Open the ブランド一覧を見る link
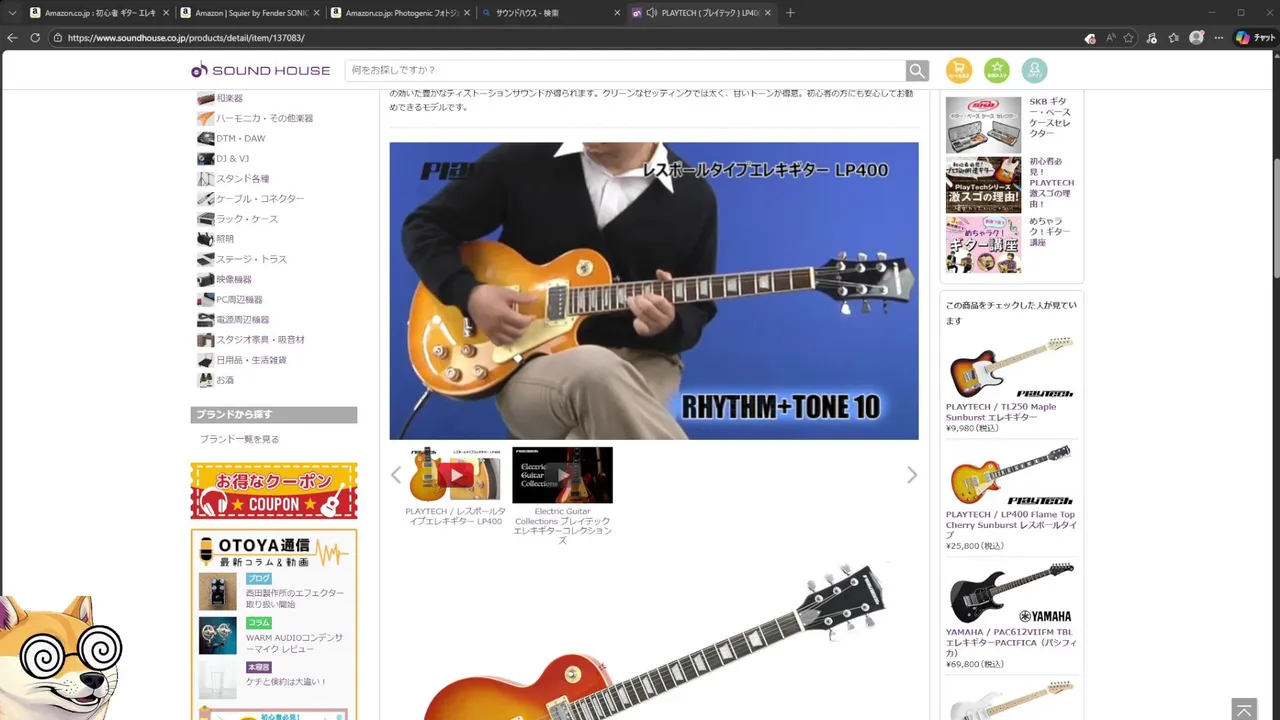The width and height of the screenshot is (1280, 720). [x=240, y=439]
